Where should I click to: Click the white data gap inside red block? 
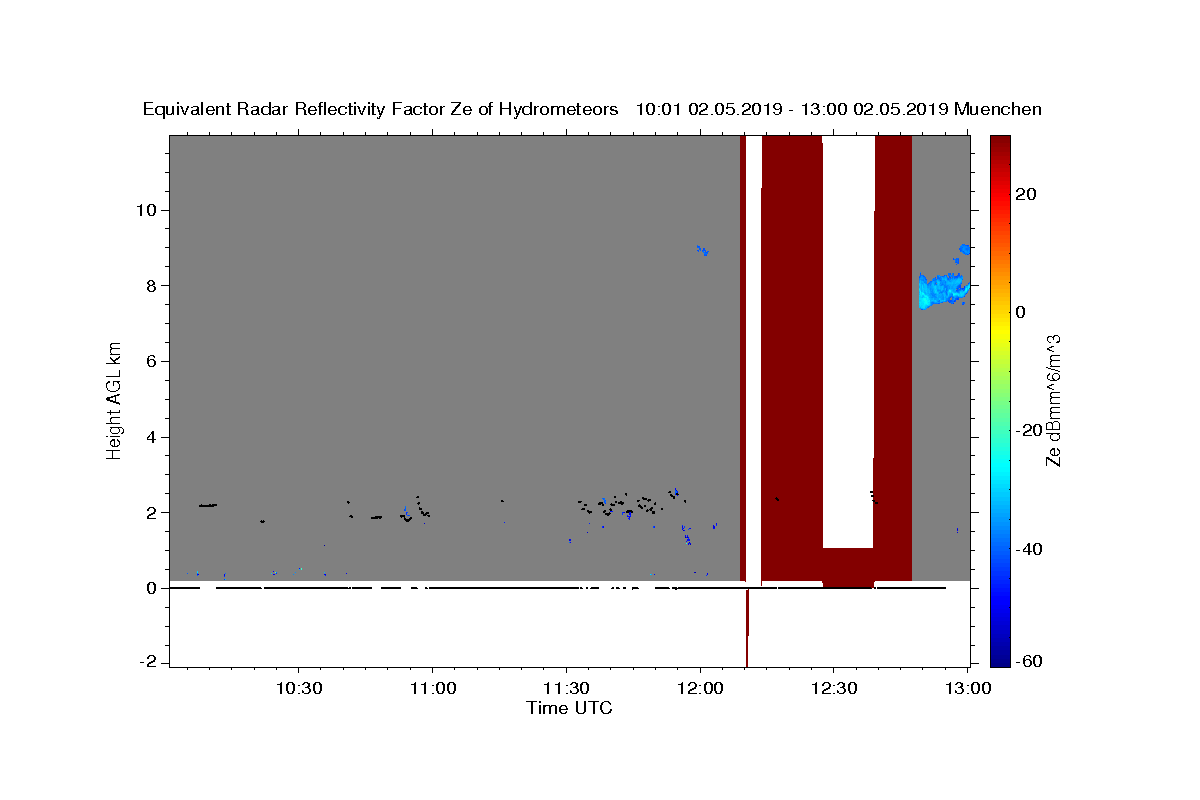pyautogui.click(x=848, y=340)
